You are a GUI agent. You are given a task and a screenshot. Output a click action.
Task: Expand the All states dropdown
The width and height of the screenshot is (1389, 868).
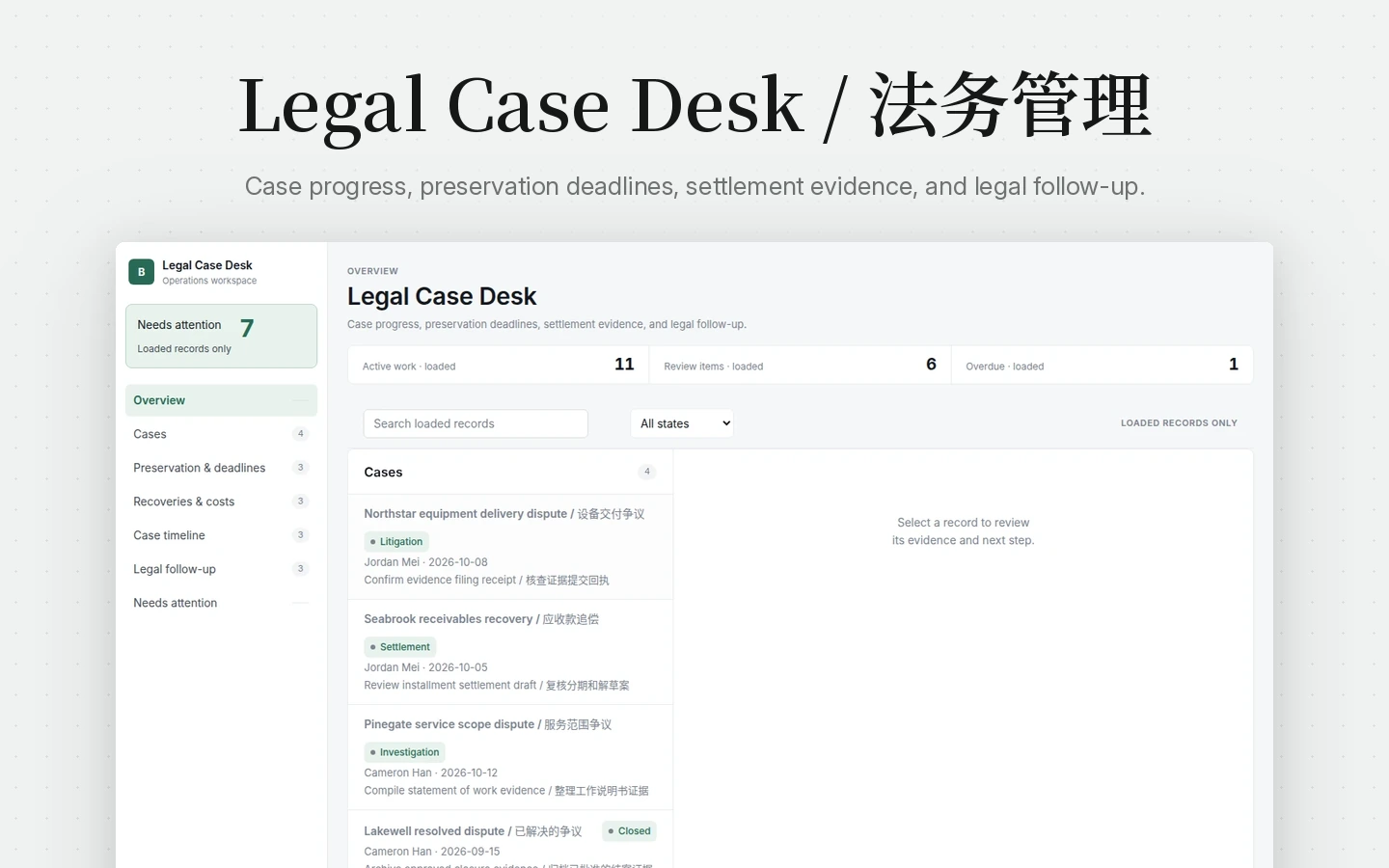682,423
